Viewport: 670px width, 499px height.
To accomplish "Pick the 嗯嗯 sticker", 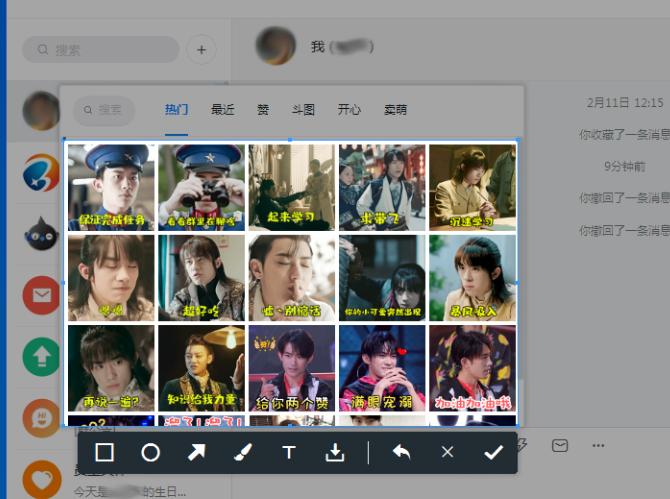I will point(111,278).
